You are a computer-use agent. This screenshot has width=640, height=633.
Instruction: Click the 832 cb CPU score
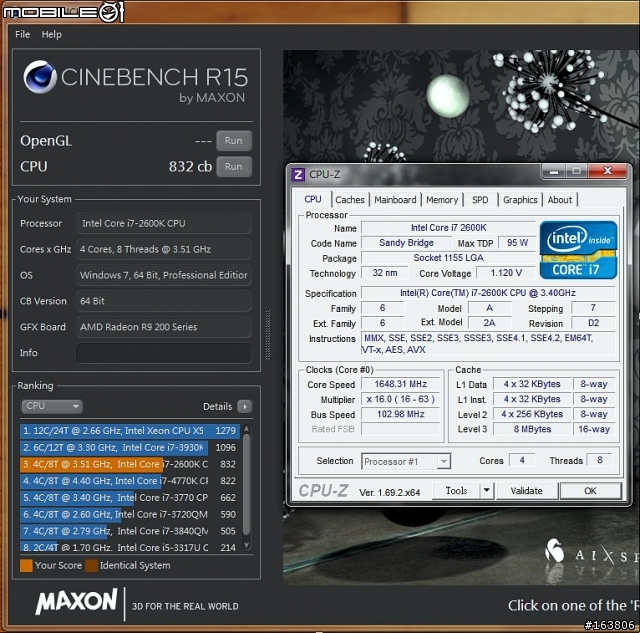(x=190, y=167)
